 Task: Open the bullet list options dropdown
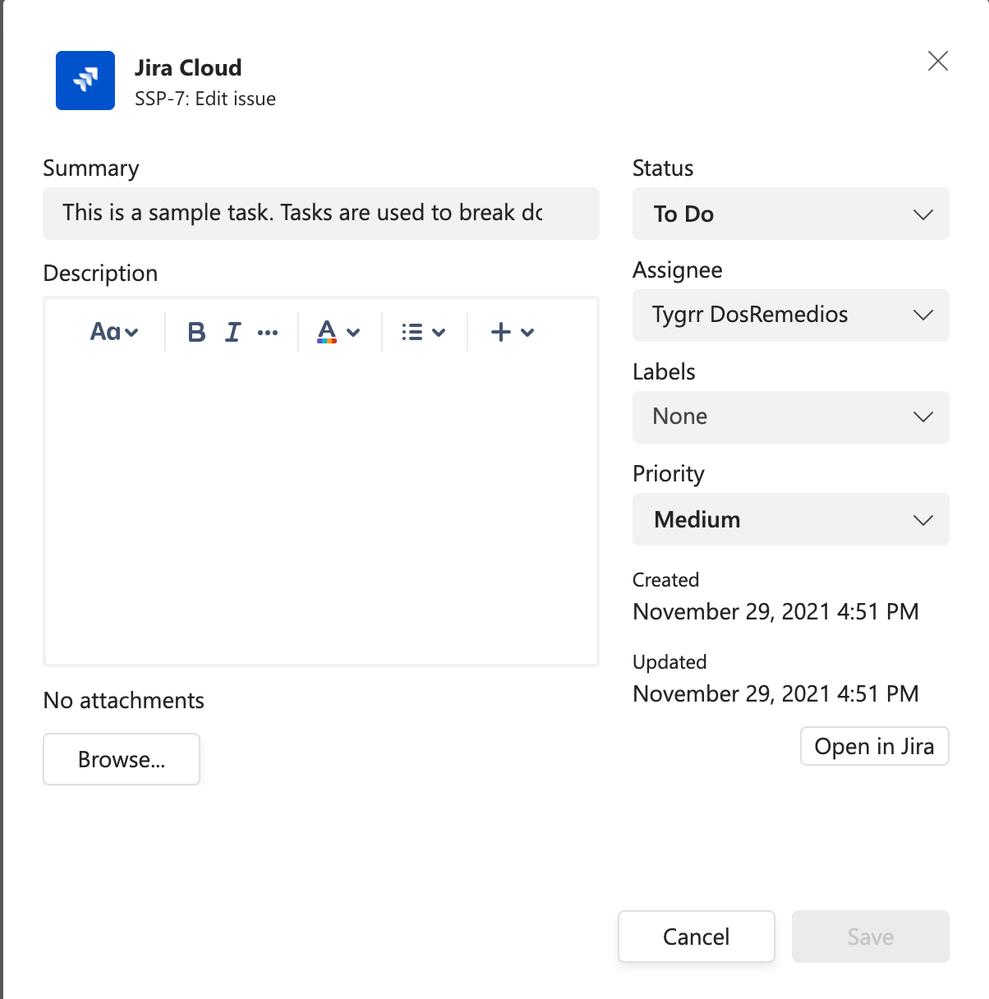pos(423,332)
